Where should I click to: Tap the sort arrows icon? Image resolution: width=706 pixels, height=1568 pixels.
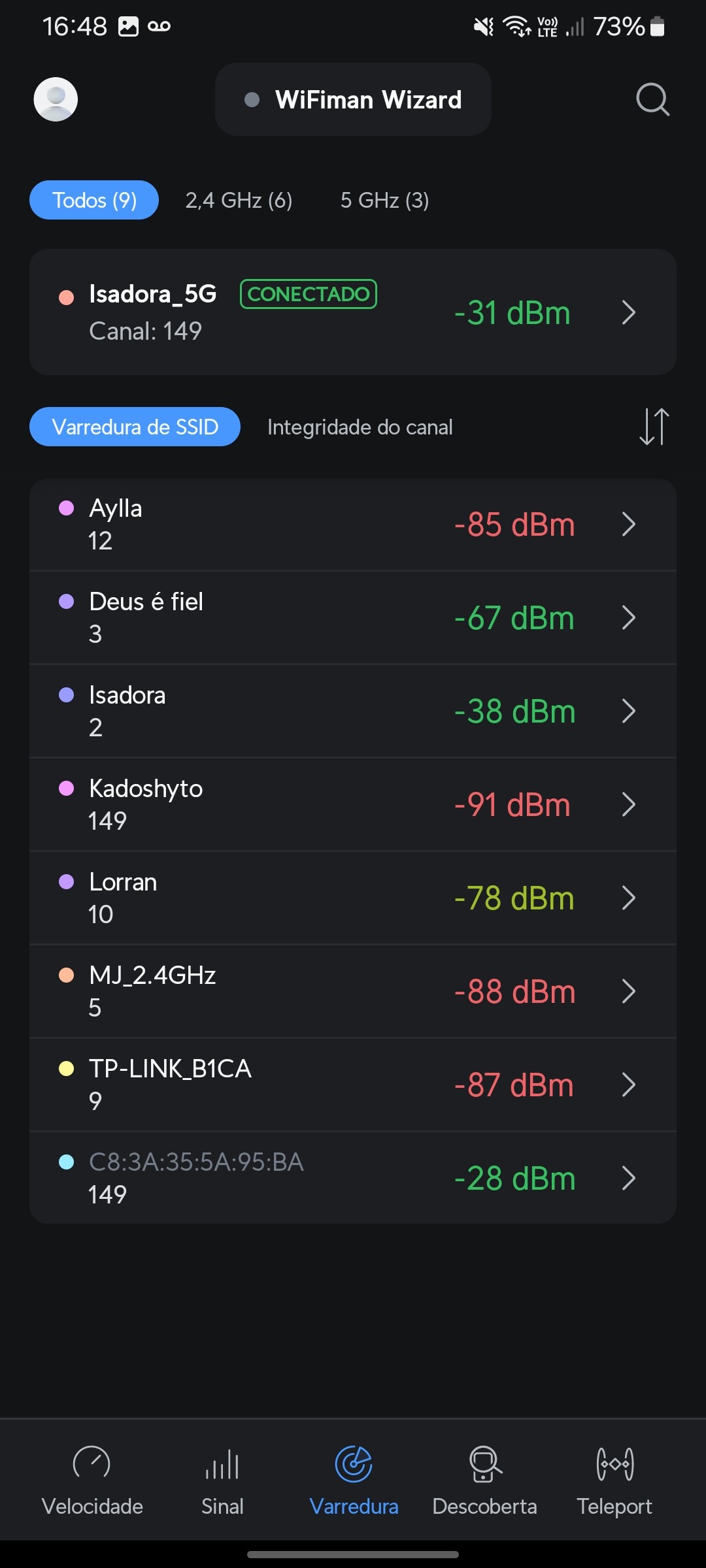(x=654, y=427)
